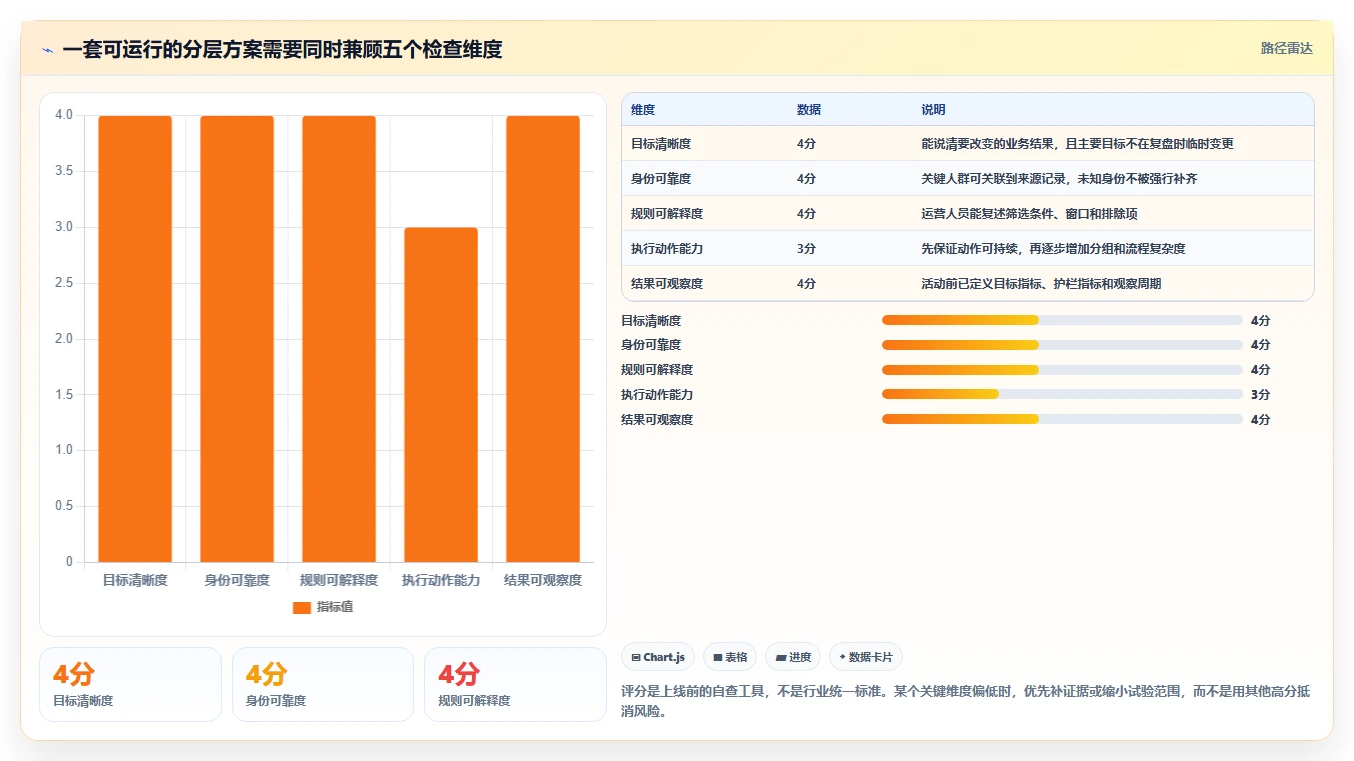Click the 3分 label beside 执行动作能力 progress
Screen dimensions: 1354x761
1260,395
